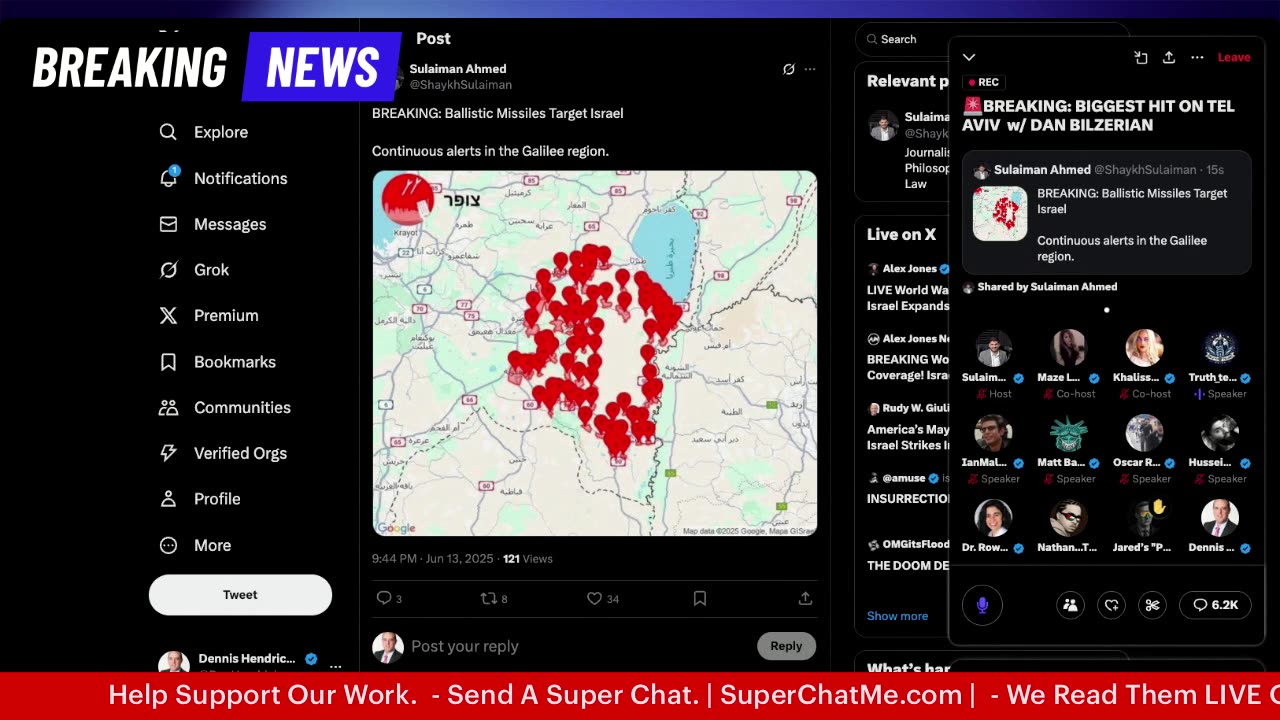Click the reply speech bubble icon under post
This screenshot has height=720, width=1280.
click(x=383, y=598)
